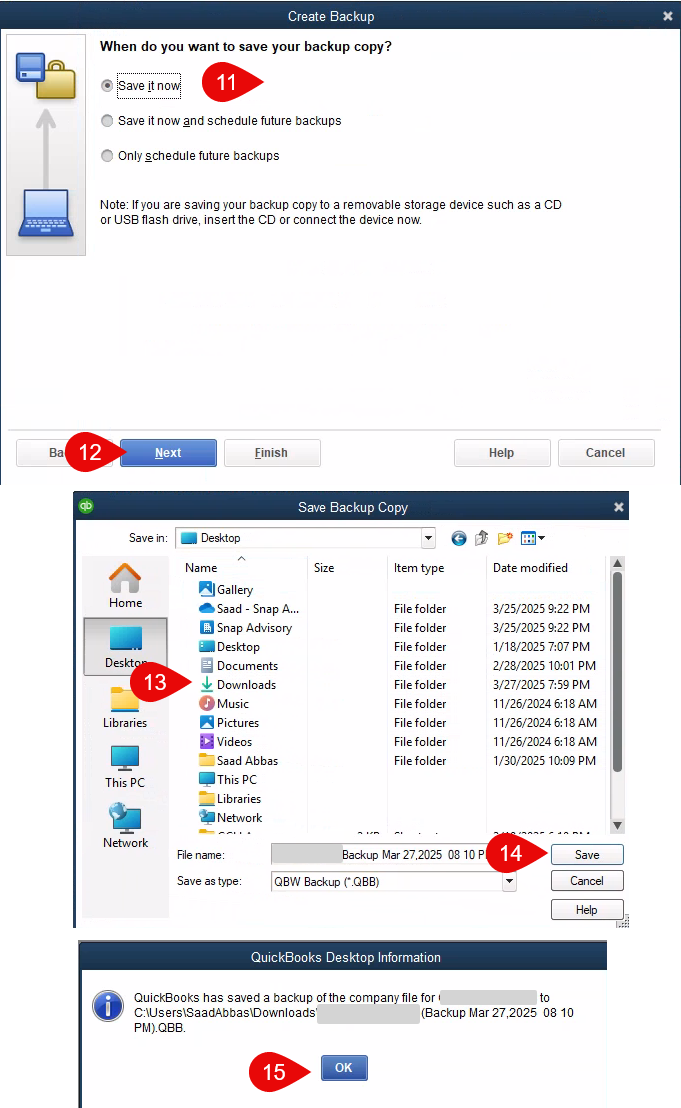Open the 'Save in' Desktop dropdown
Screen dimensions: 681x1108
pos(428,538)
